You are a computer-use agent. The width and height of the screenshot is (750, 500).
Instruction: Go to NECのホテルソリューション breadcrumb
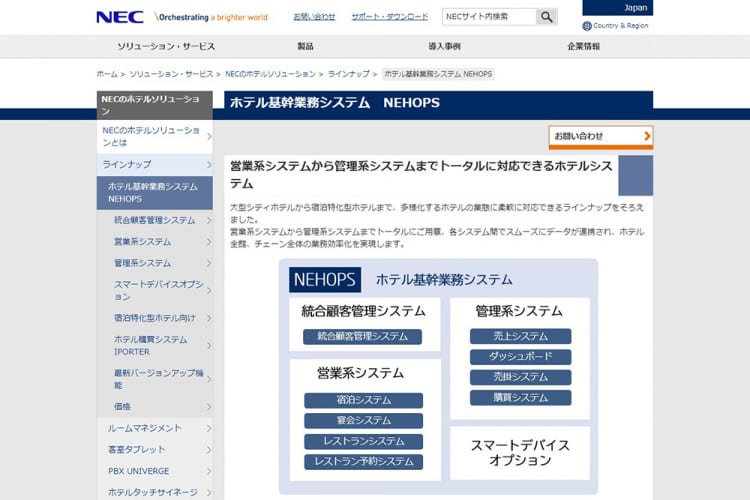click(x=271, y=74)
